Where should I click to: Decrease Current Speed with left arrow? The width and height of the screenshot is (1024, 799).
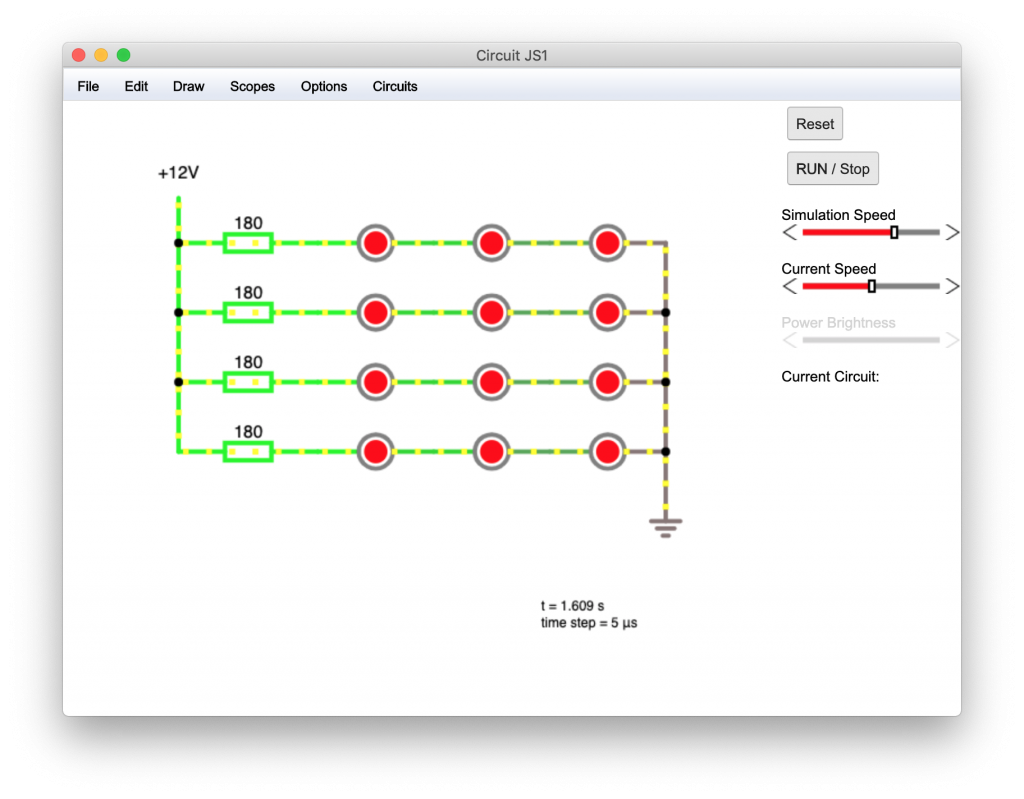tap(790, 286)
